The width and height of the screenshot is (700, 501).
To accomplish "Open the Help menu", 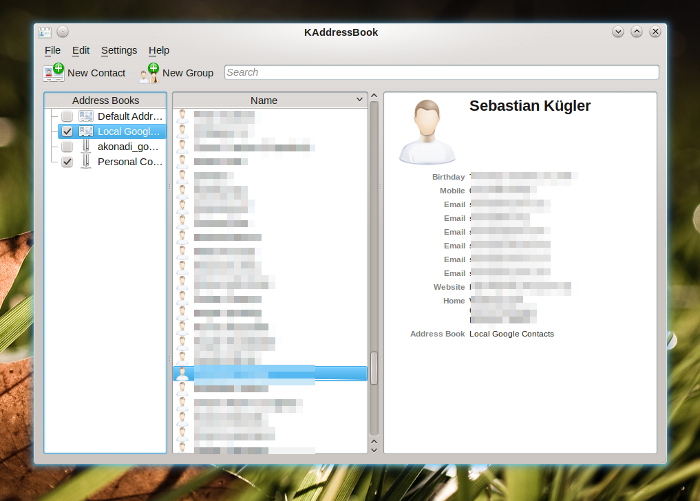I will point(159,50).
